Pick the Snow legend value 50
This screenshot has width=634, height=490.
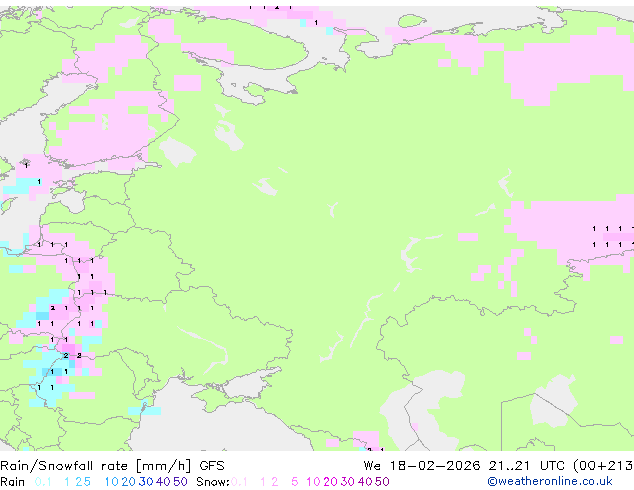click(383, 482)
